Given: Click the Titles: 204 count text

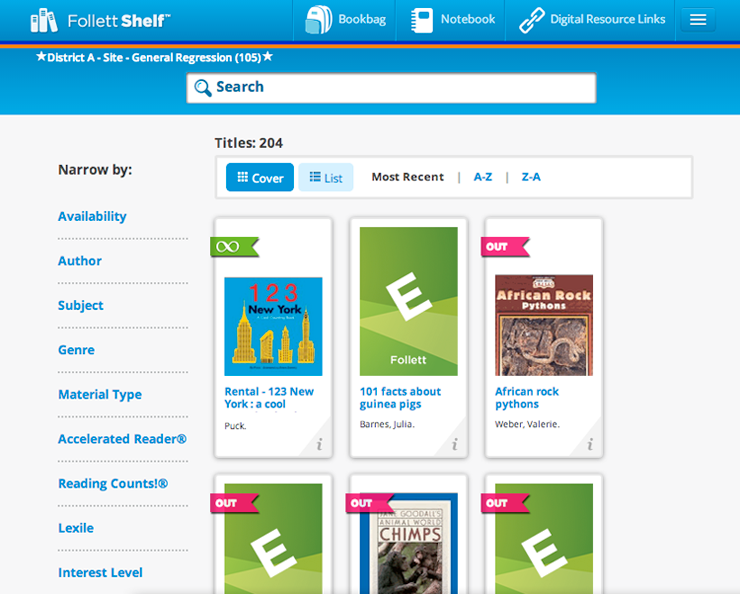Looking at the screenshot, I should (249, 143).
